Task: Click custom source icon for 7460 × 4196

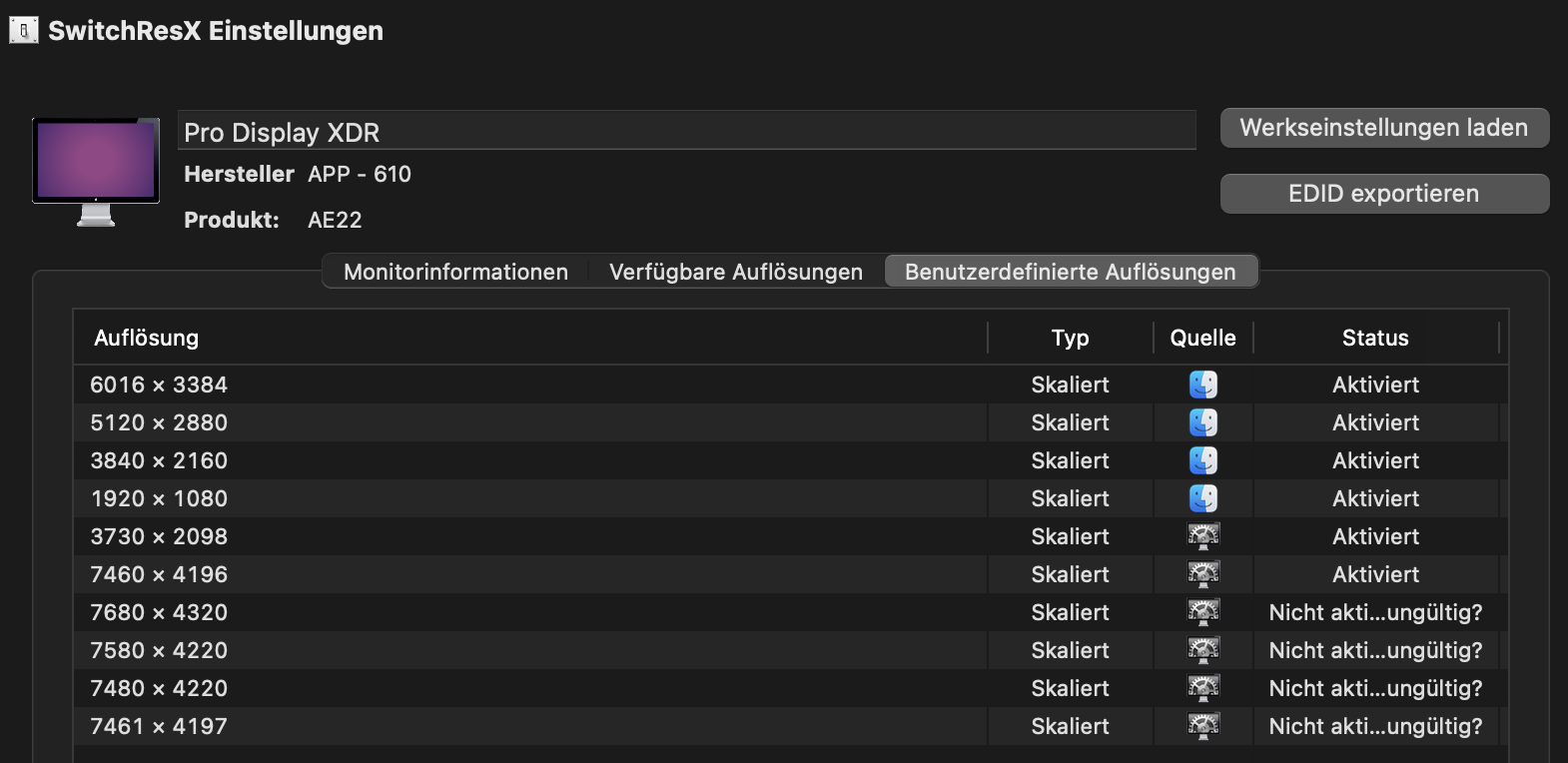Action: (1202, 574)
